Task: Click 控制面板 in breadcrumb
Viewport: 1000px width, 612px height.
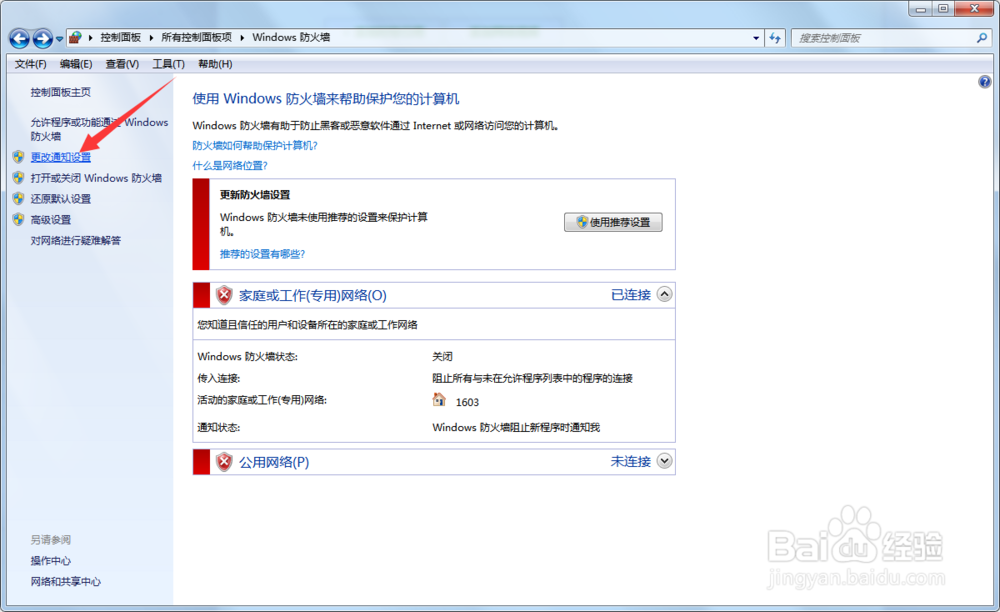Action: click(x=121, y=38)
